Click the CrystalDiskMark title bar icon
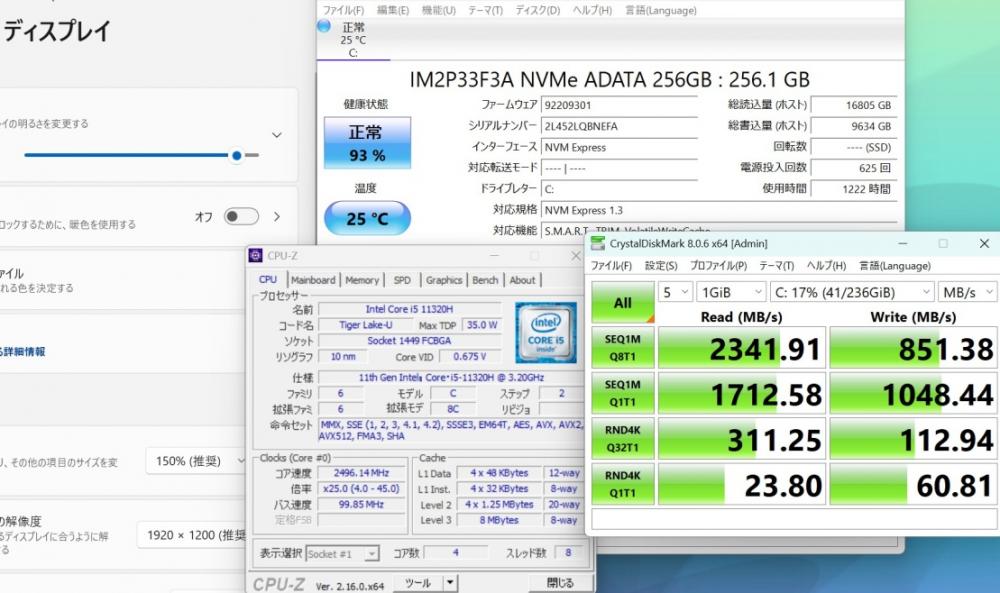Viewport: 1000px width, 593px height. [599, 243]
